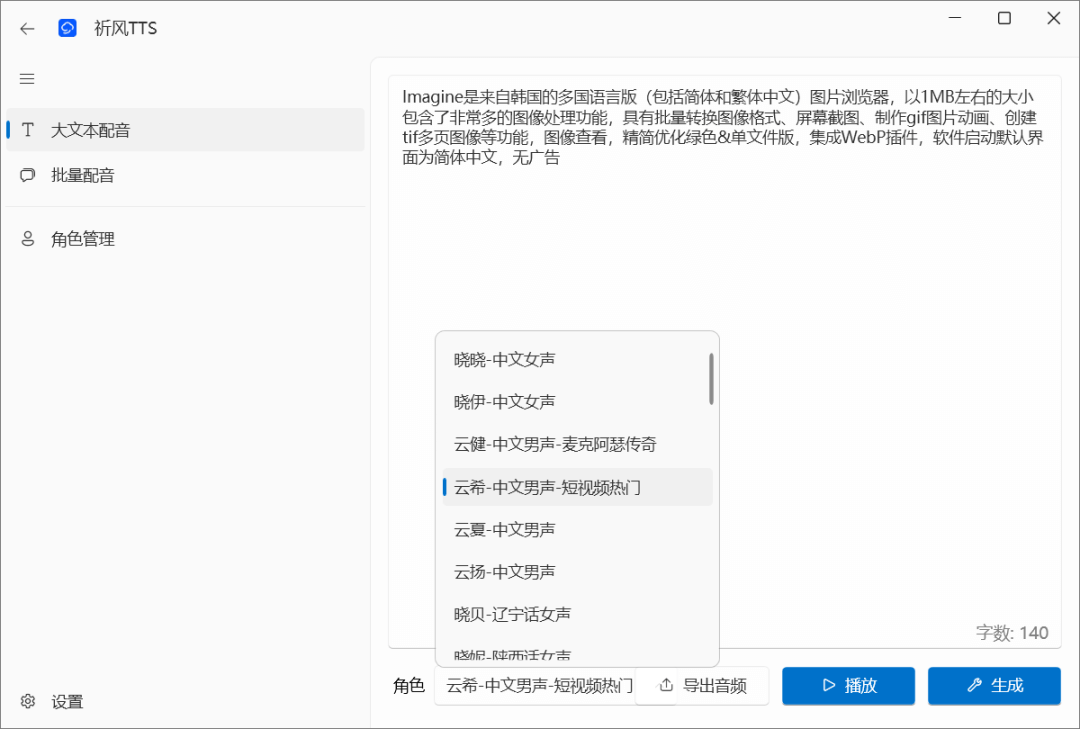The image size is (1080, 729).
Task: Select voice 云夏-中文男声
Action: pos(577,529)
